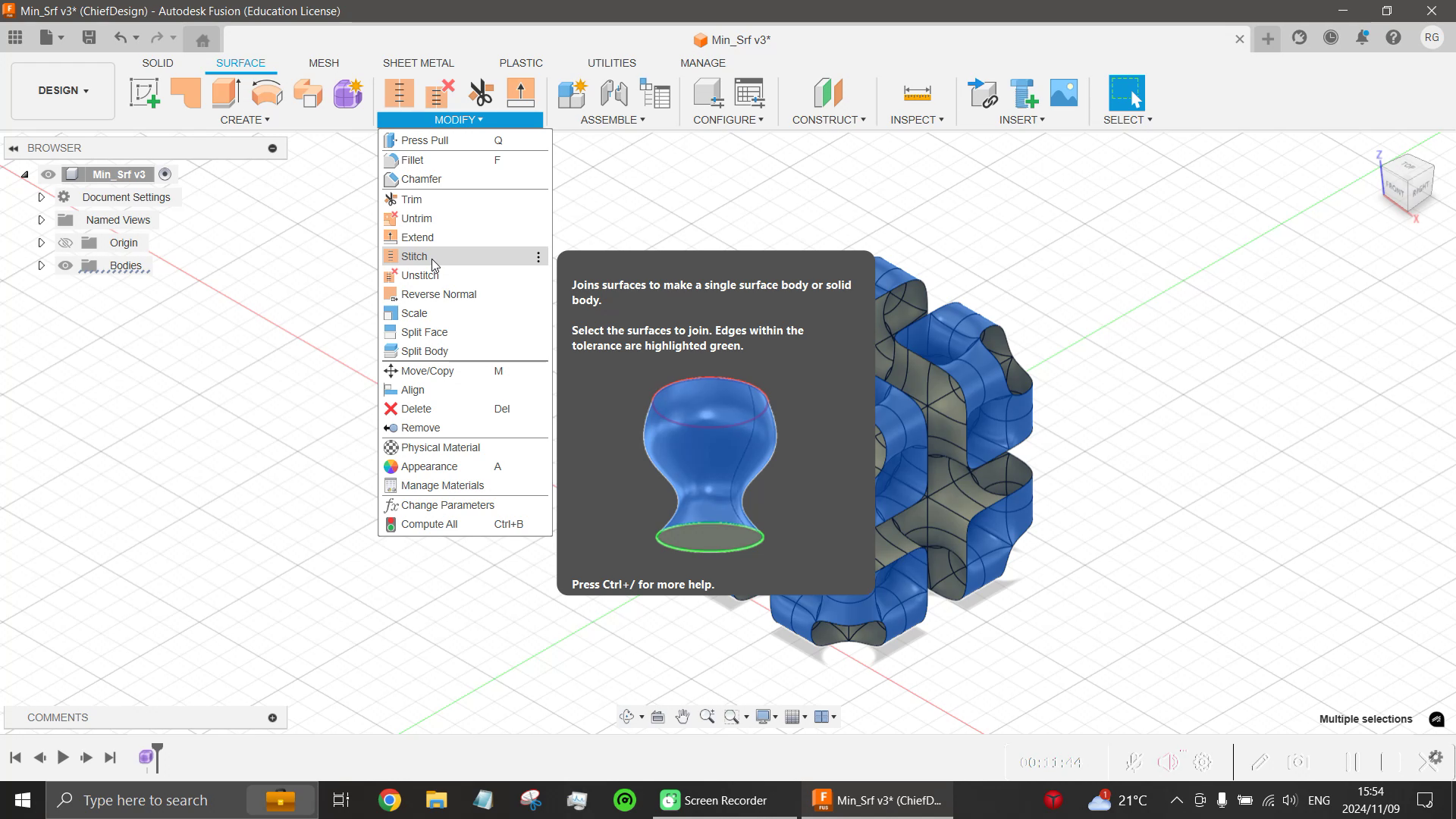This screenshot has width=1456, height=819.
Task: Choose Reverse Normal from the Modify menu
Action: [465, 294]
